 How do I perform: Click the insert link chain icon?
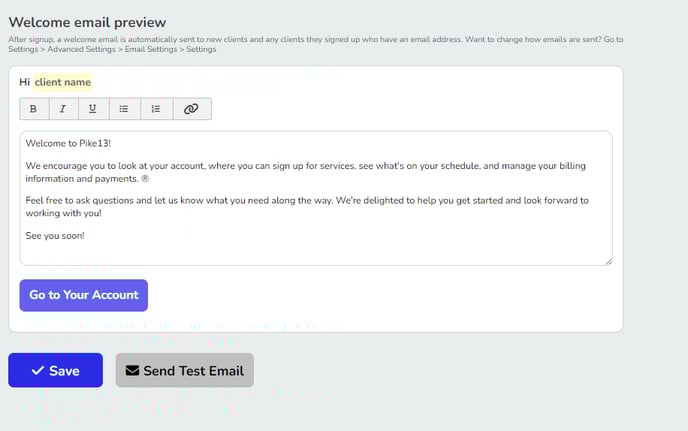click(191, 109)
